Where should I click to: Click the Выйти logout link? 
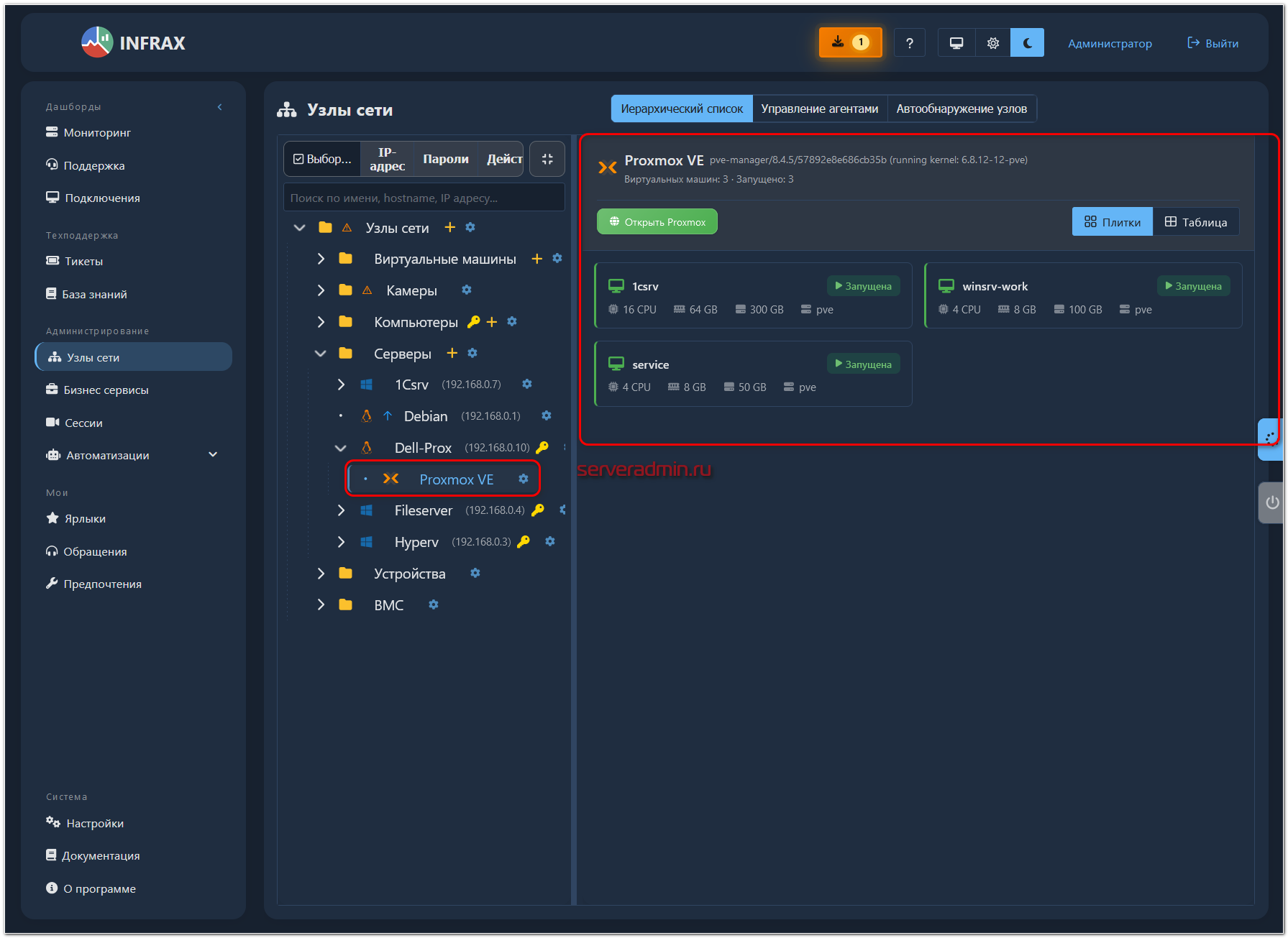(x=1212, y=43)
